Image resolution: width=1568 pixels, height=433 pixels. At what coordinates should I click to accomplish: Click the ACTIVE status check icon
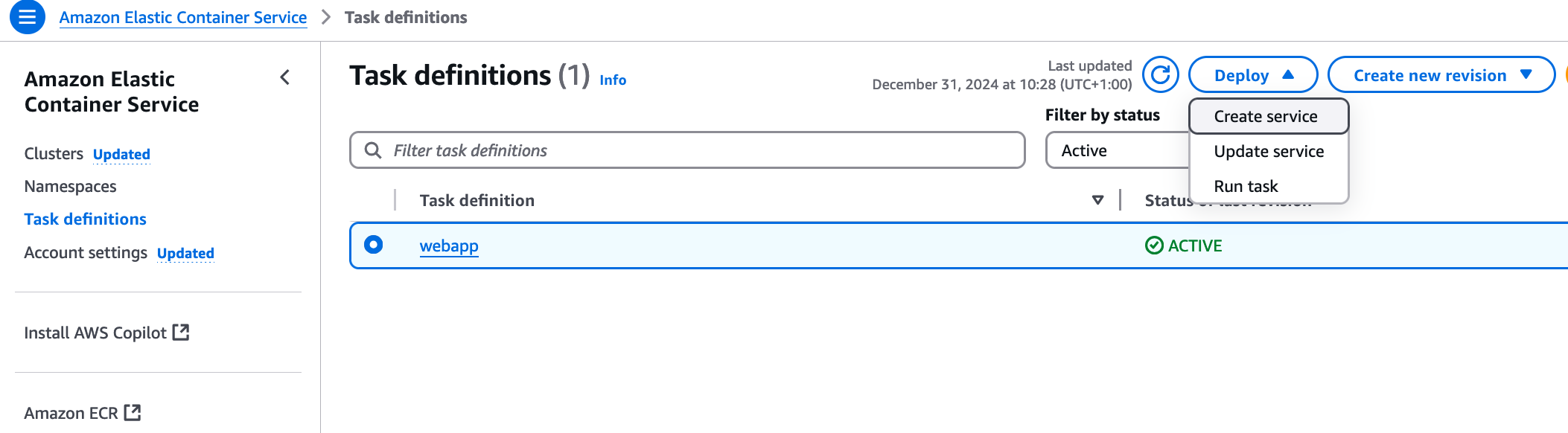coord(1154,246)
